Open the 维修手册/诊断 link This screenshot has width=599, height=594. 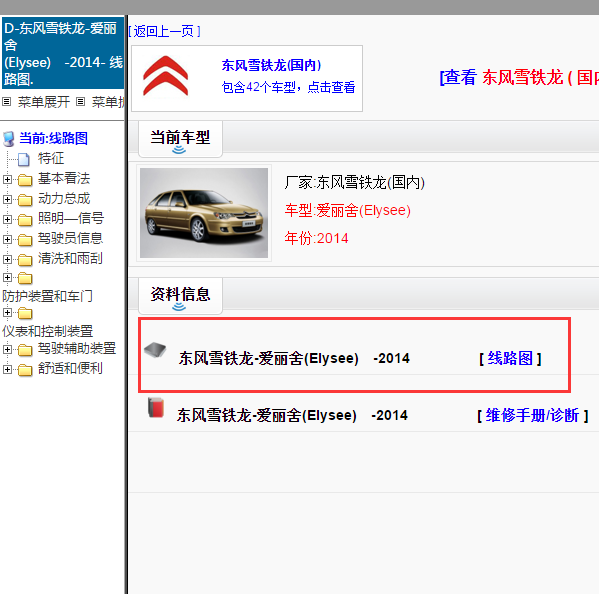click(x=532, y=416)
